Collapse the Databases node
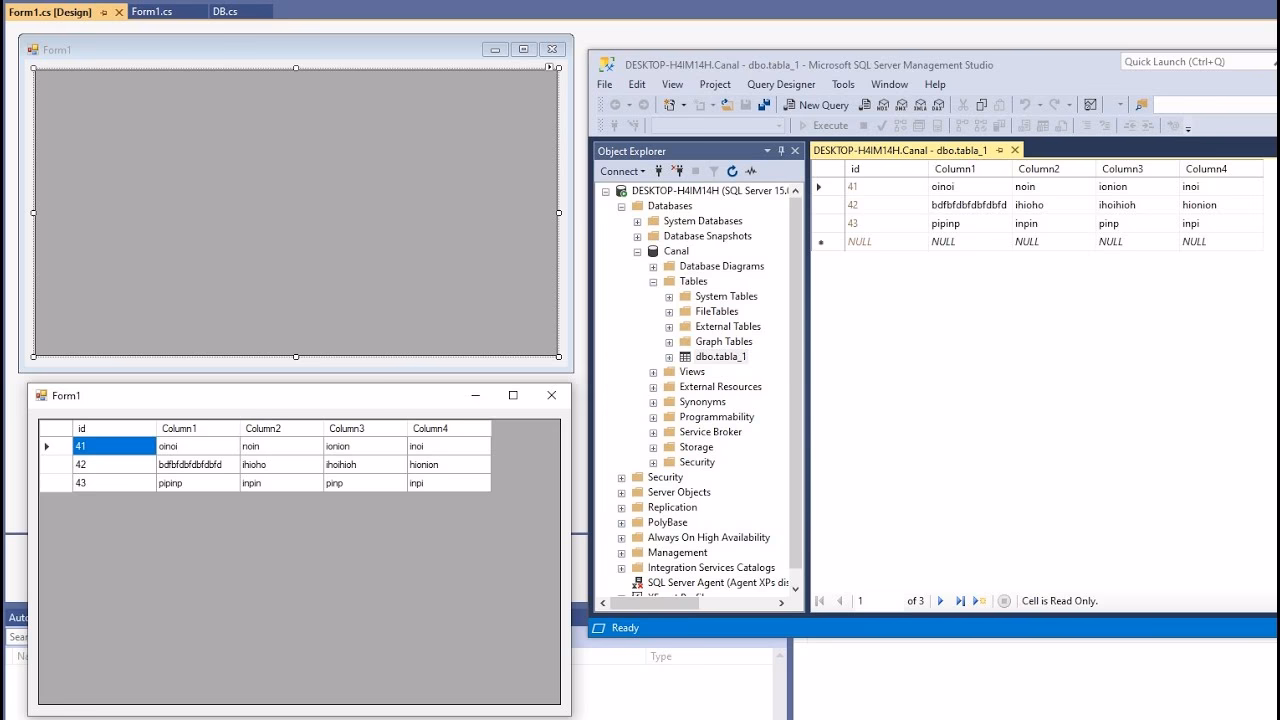The image size is (1280, 720). click(621, 206)
